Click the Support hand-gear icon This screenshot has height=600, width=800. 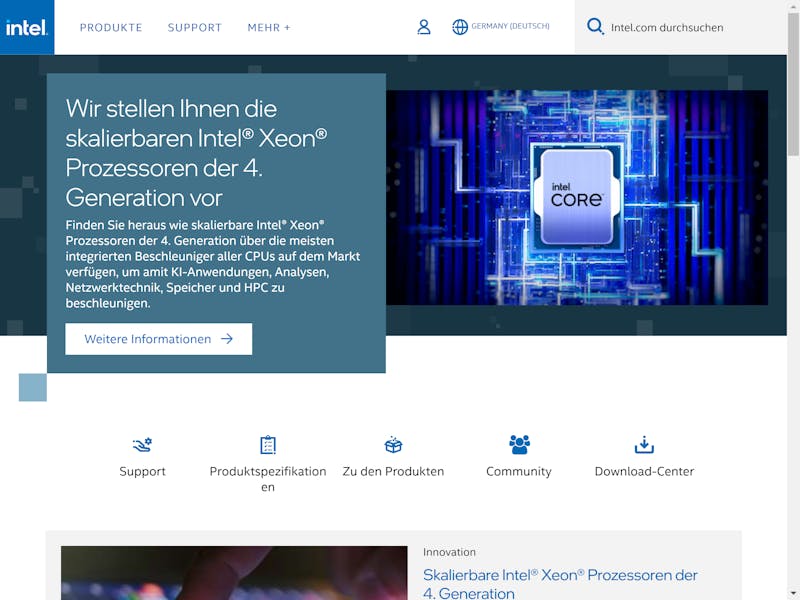142,445
